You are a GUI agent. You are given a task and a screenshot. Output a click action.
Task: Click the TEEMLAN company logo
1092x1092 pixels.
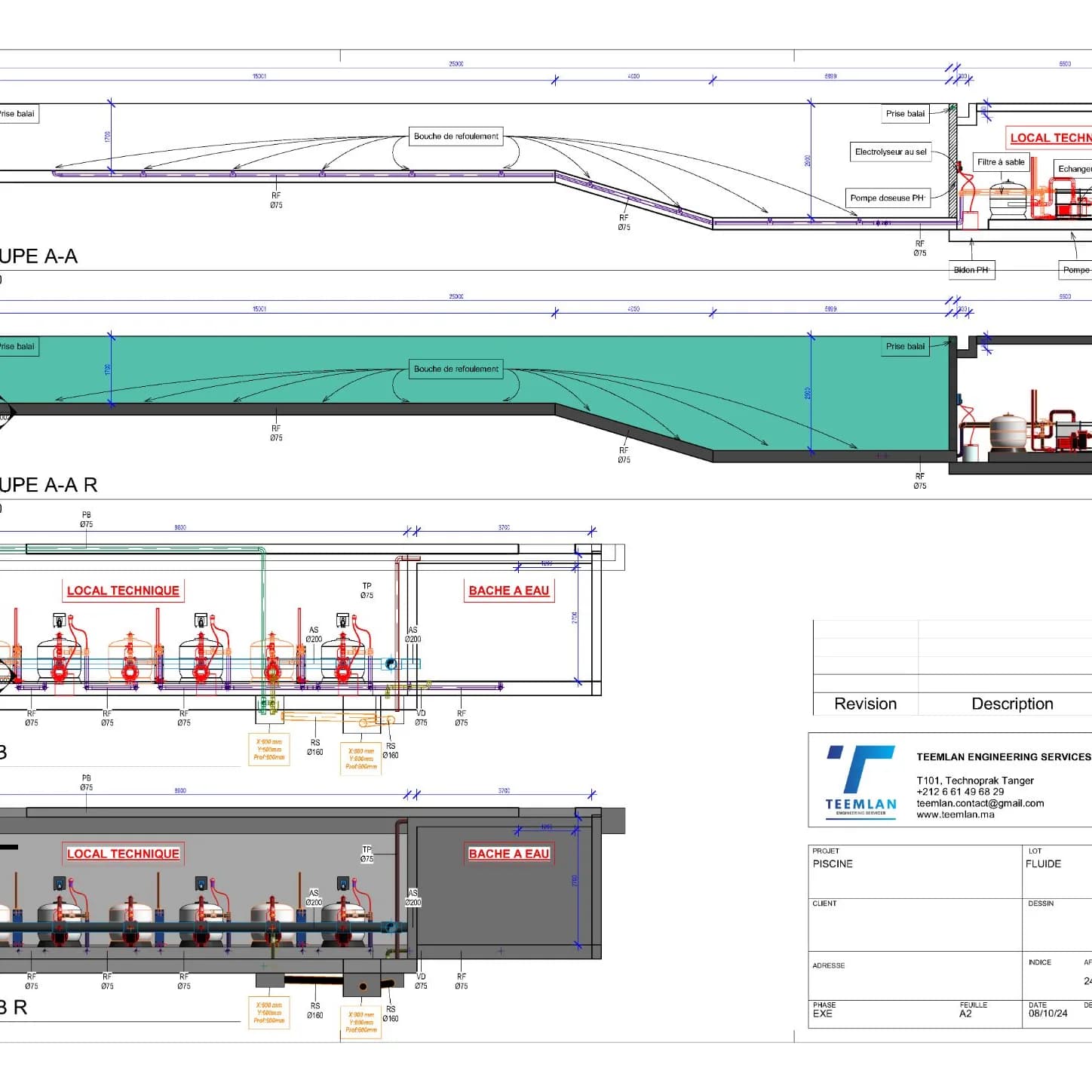860,781
